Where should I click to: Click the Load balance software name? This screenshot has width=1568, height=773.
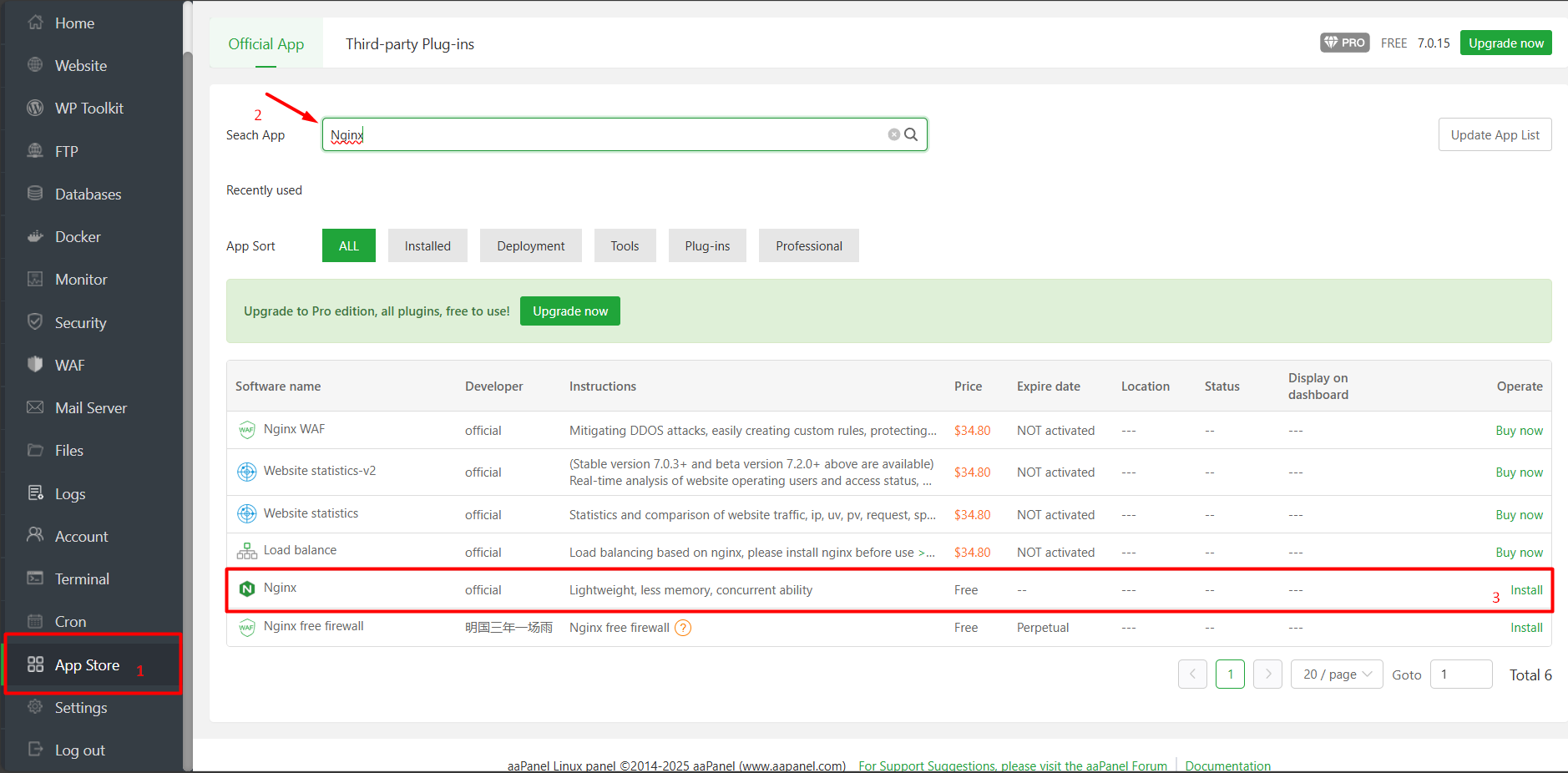[300, 549]
